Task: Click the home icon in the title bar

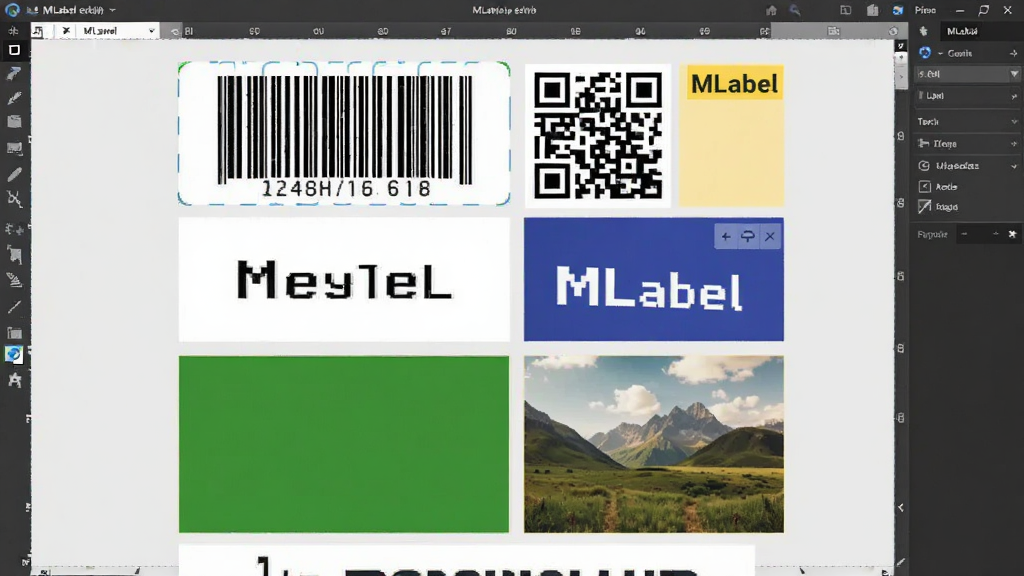Action: click(771, 10)
